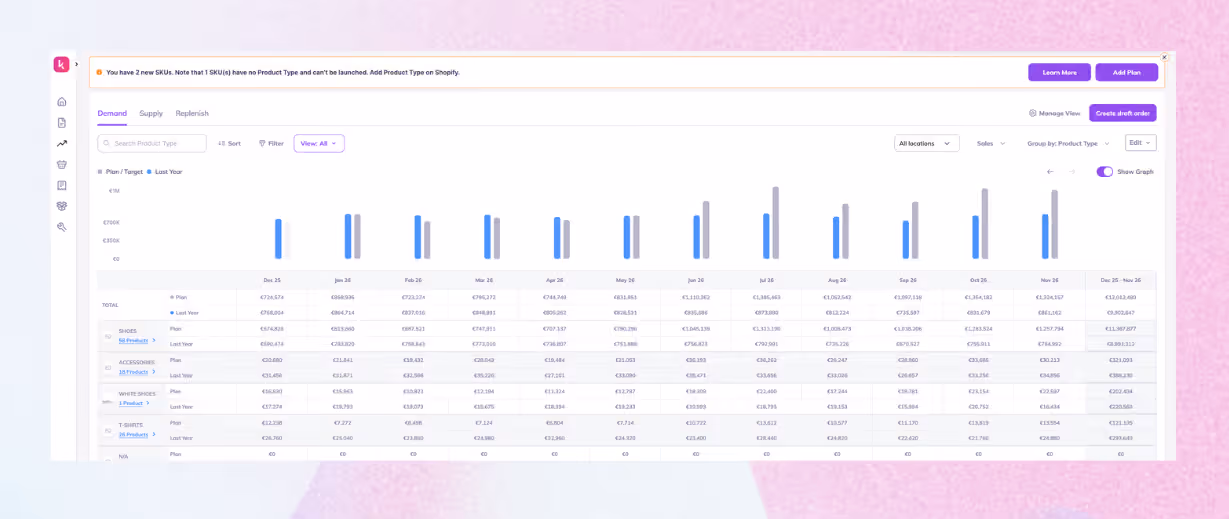Open Group by: Product Type dropdown

click(x=1068, y=143)
